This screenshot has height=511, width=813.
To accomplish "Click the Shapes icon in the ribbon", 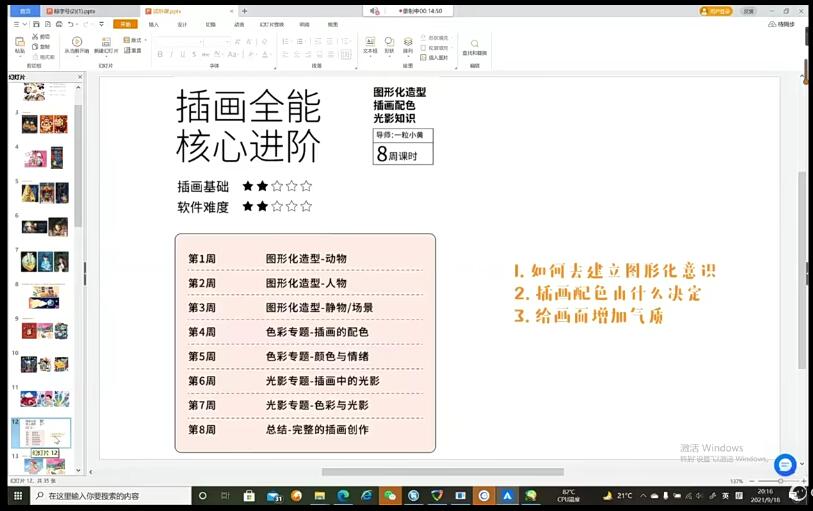I will pos(389,44).
